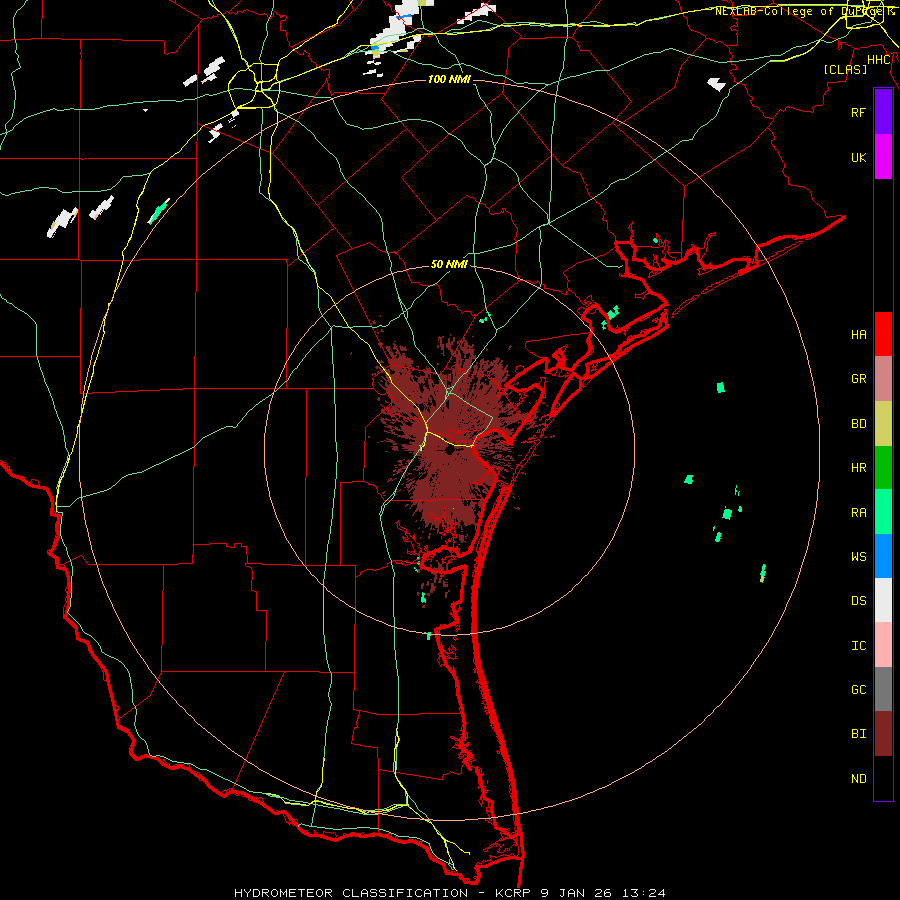The width and height of the screenshot is (900, 900).
Task: Click the RF purple legend color swatch
Action: tap(883, 112)
